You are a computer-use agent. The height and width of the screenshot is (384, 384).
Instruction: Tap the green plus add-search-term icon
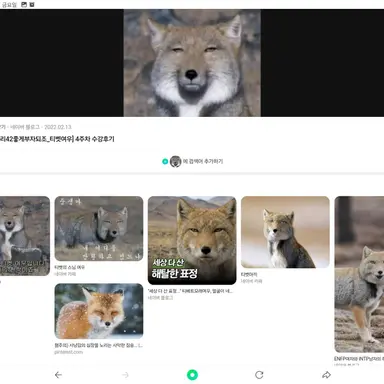pyautogui.click(x=165, y=161)
